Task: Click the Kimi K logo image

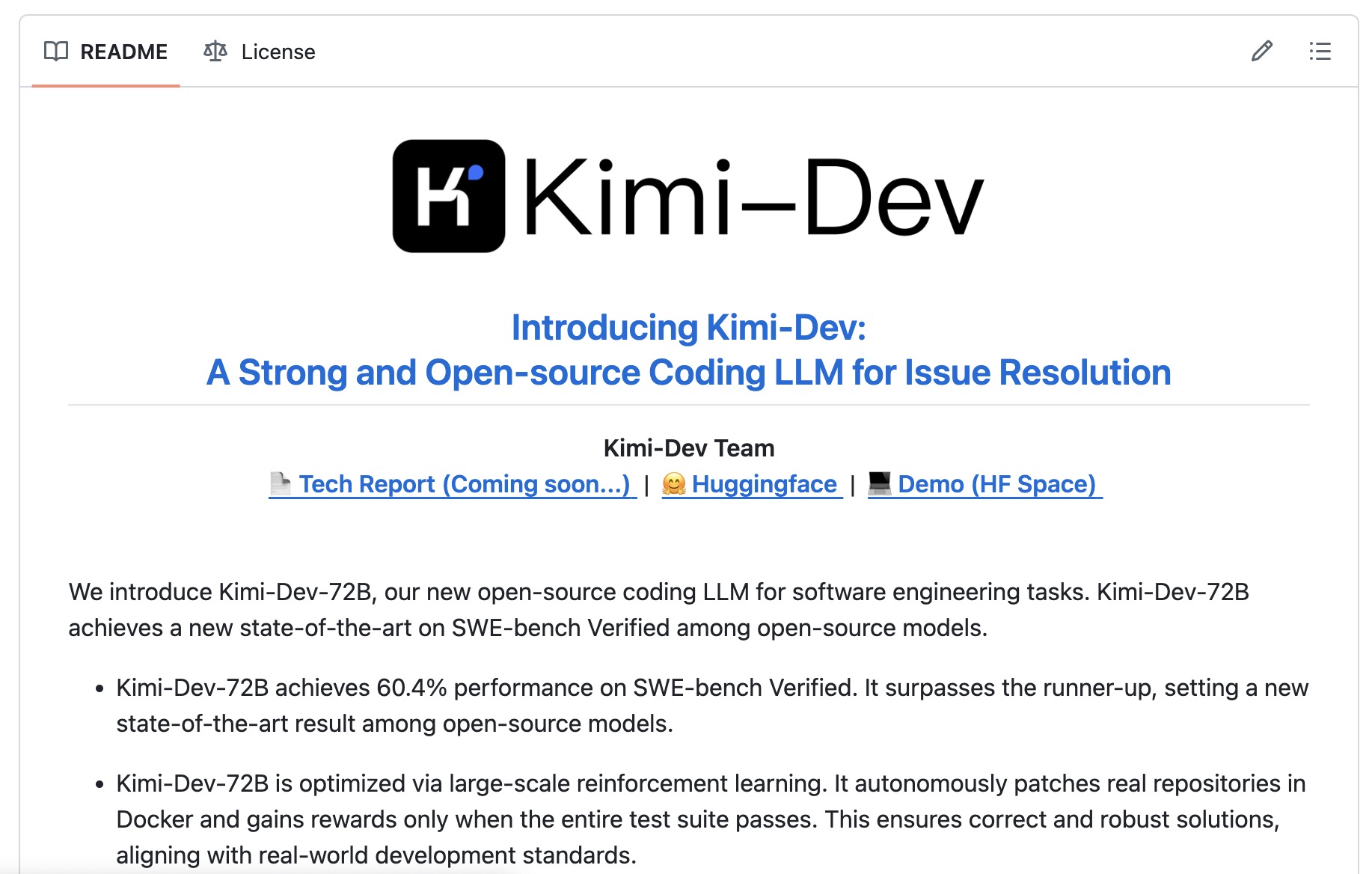Action: point(449,196)
